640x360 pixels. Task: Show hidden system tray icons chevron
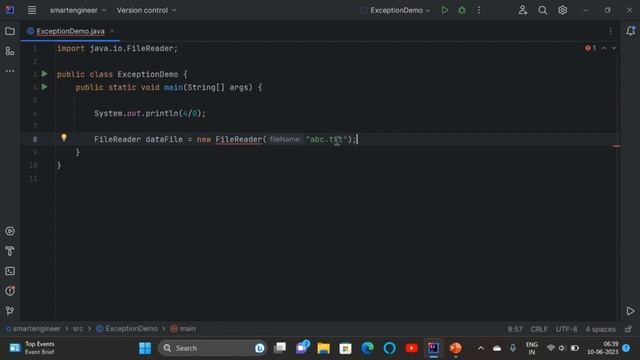tap(481, 348)
